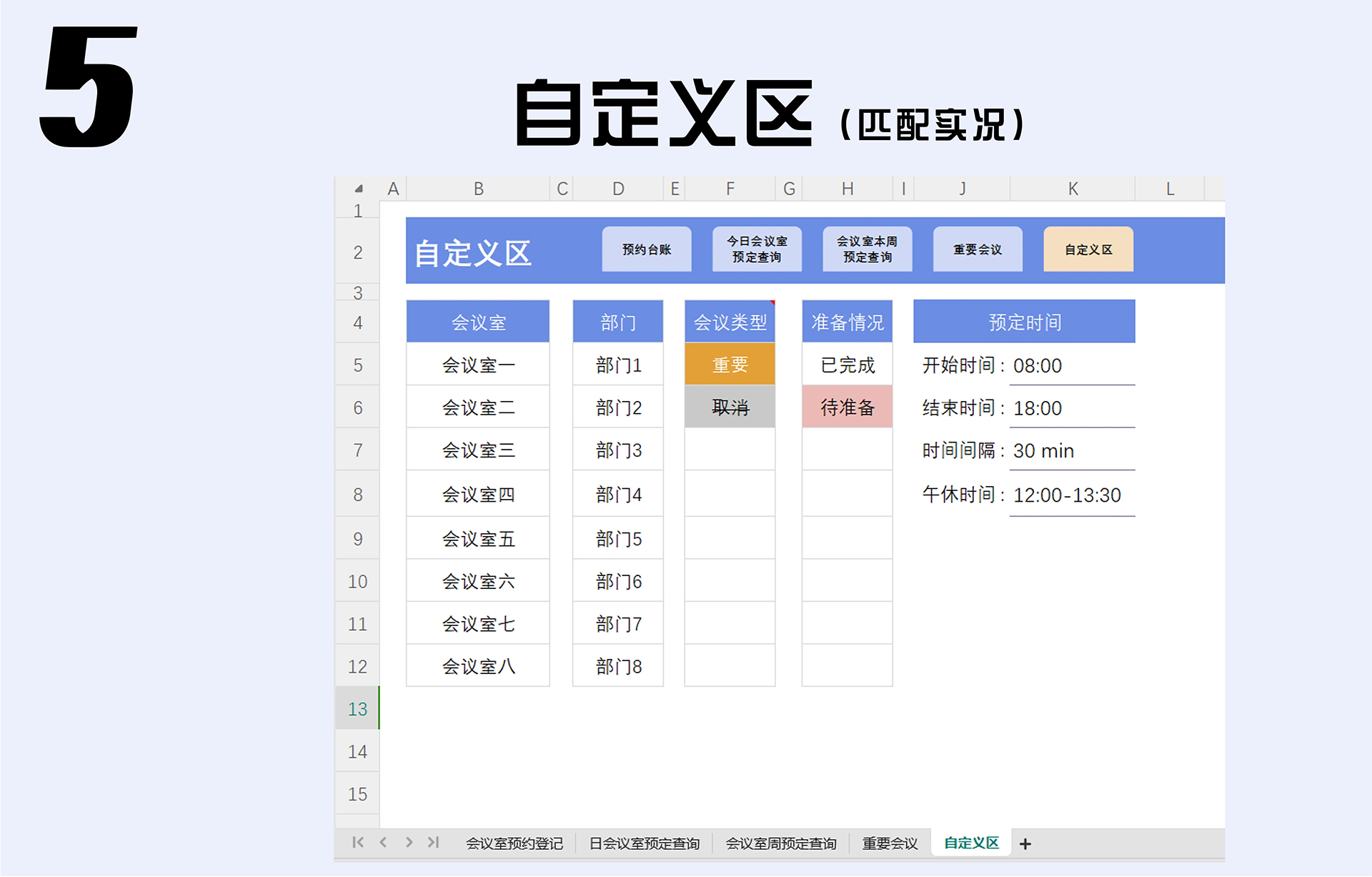Screen dimensions: 1372x877
Task: Click the add new sheet plus icon
Action: [1025, 844]
